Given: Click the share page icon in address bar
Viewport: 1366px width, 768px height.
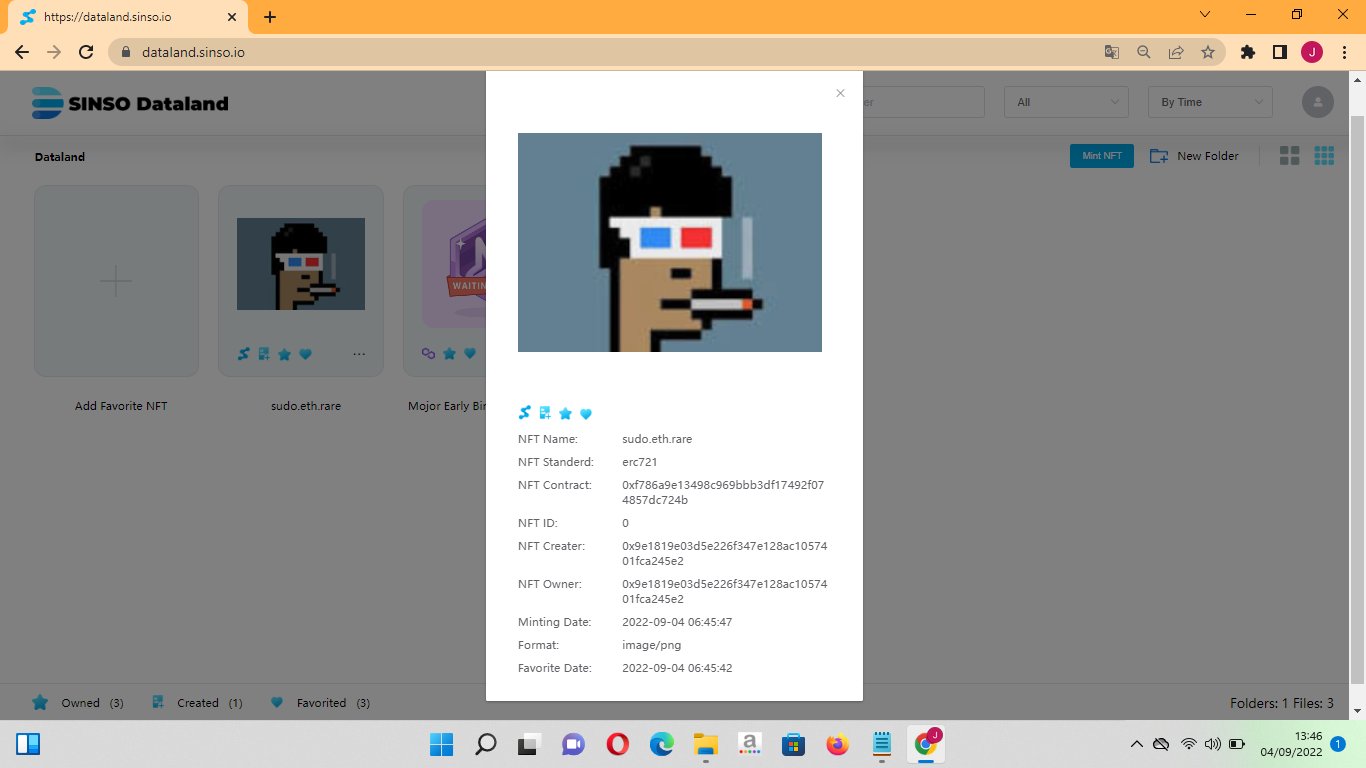Looking at the screenshot, I should click(x=1176, y=52).
